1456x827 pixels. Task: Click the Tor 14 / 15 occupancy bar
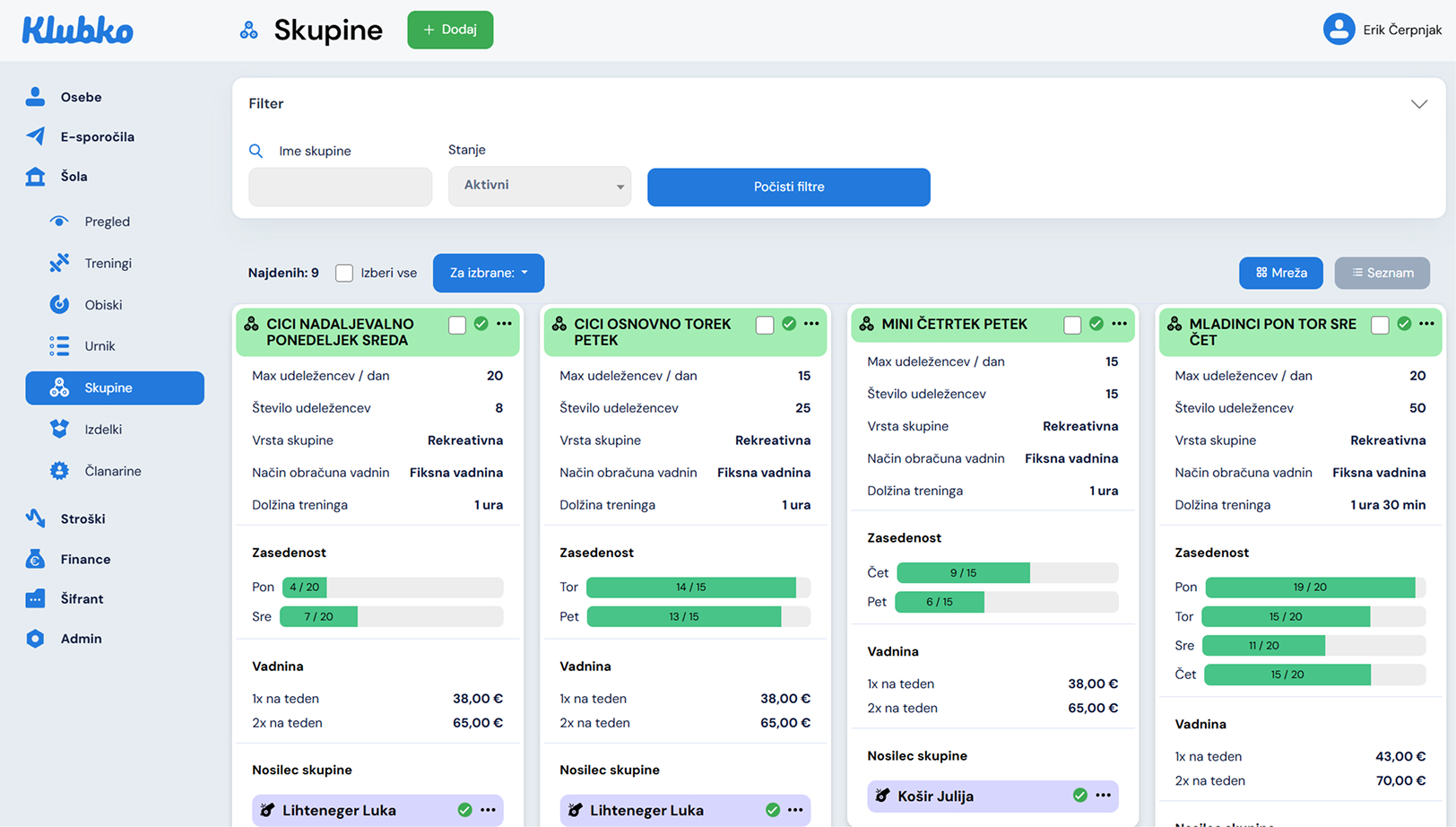point(691,588)
